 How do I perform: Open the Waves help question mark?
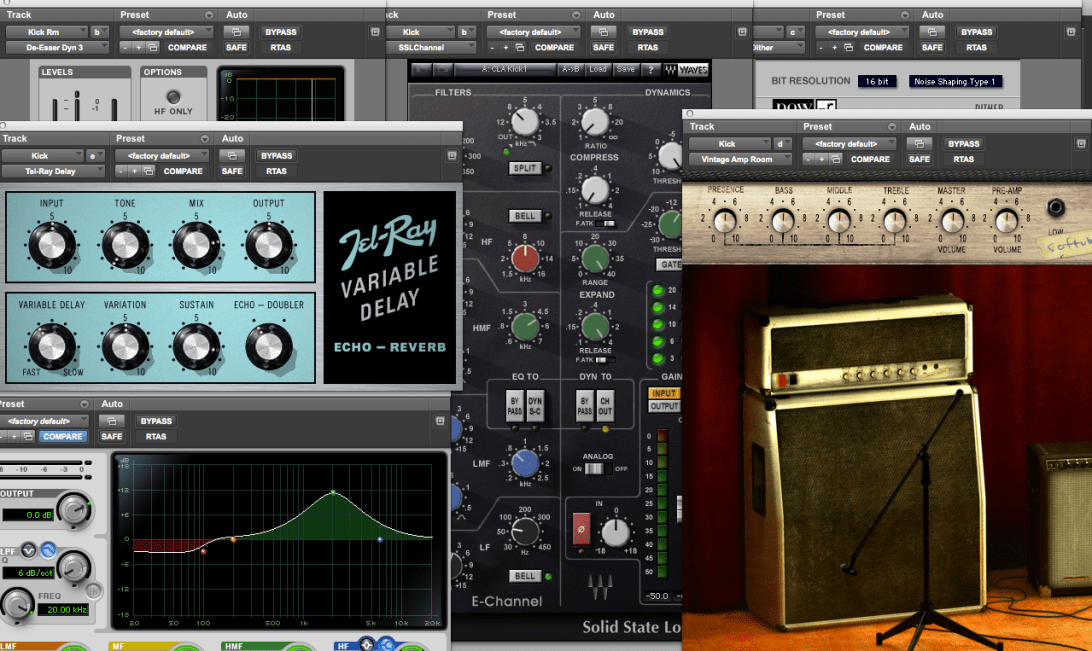[653, 70]
